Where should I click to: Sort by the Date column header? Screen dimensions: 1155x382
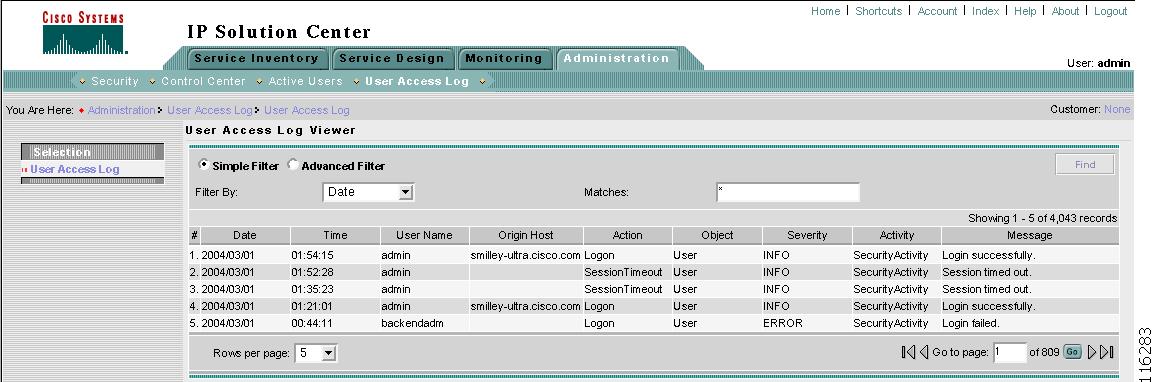[x=245, y=236]
